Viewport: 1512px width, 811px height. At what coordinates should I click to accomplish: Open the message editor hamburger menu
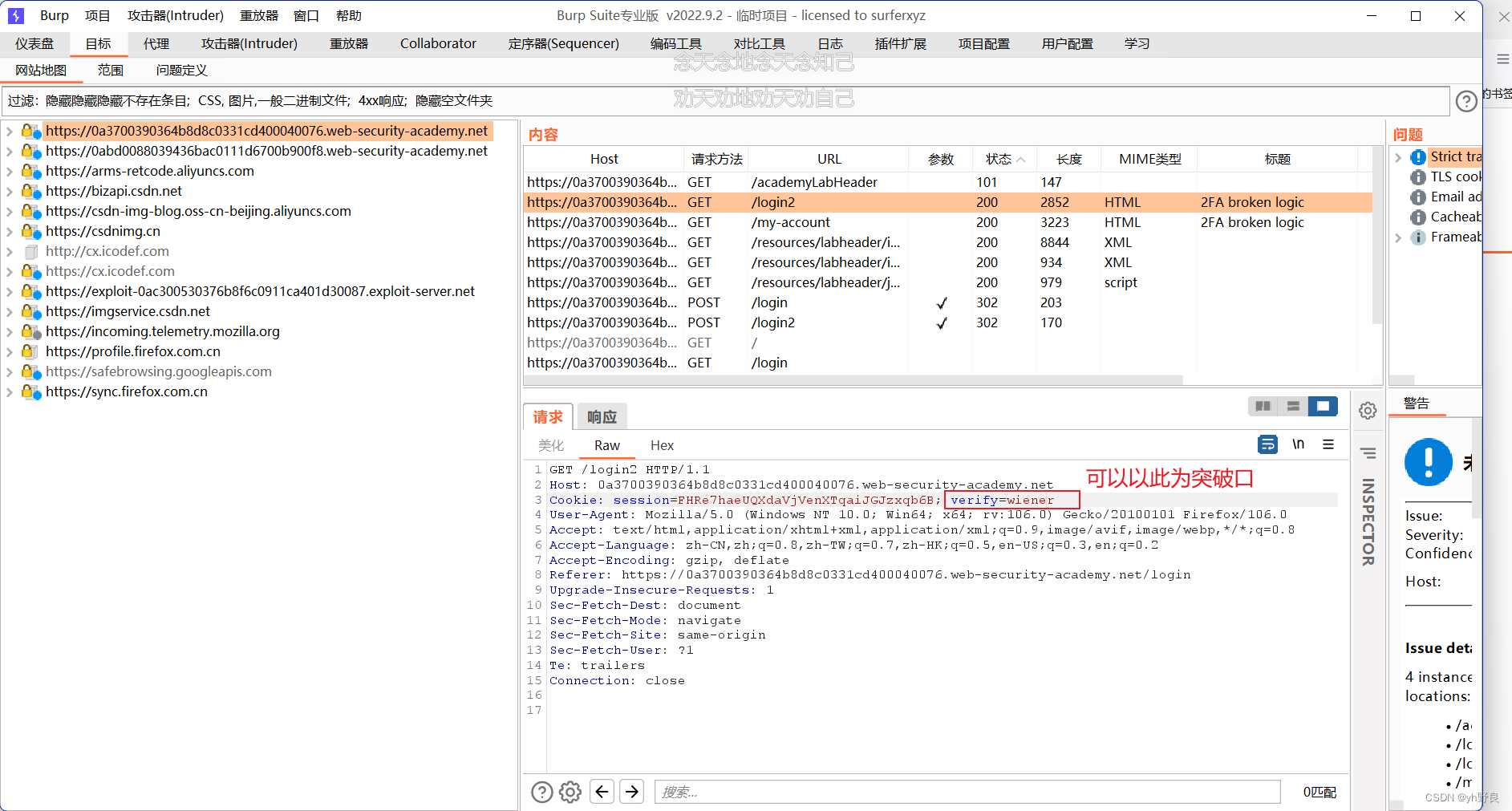[x=1328, y=444]
